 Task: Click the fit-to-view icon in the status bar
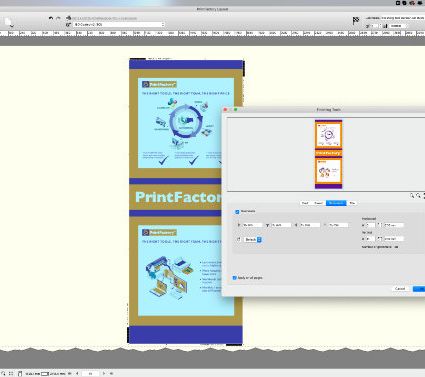click(x=11, y=374)
